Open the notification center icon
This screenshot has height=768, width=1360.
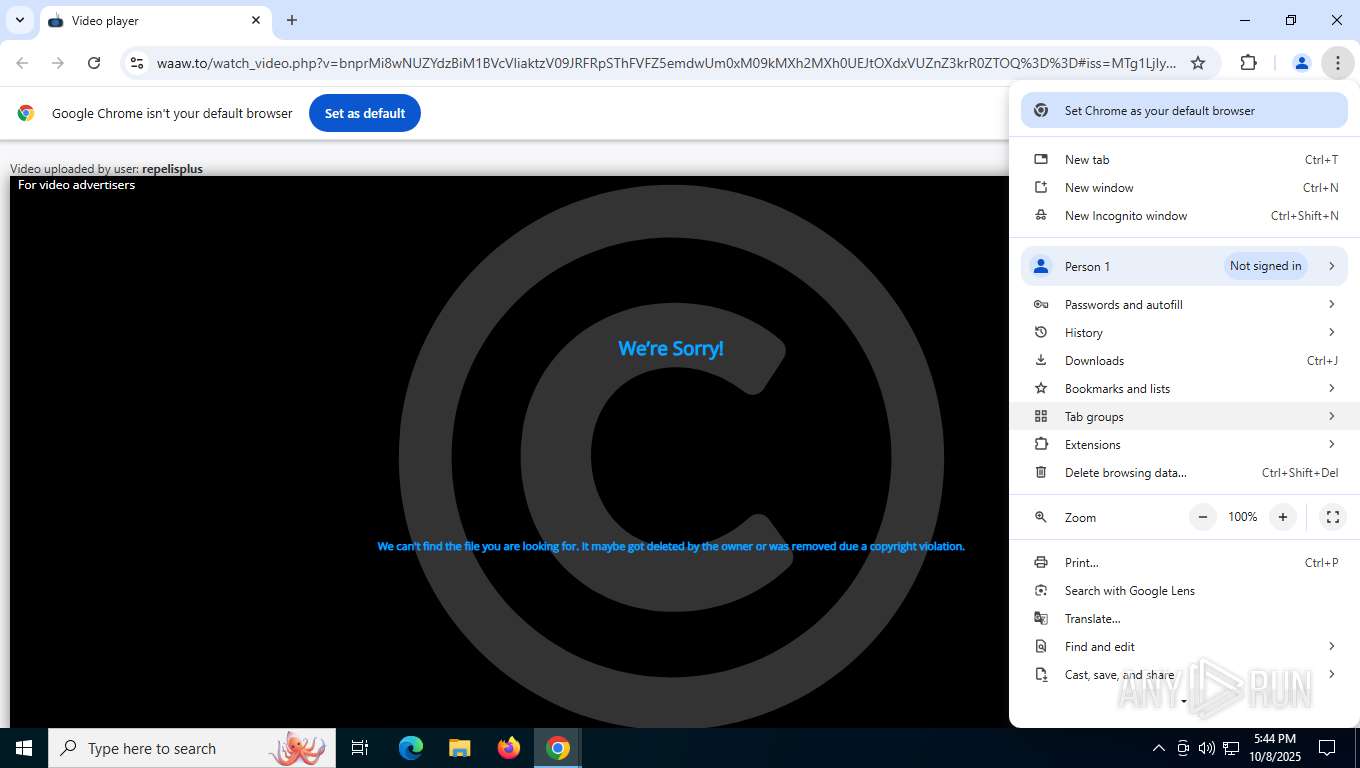[1327, 748]
